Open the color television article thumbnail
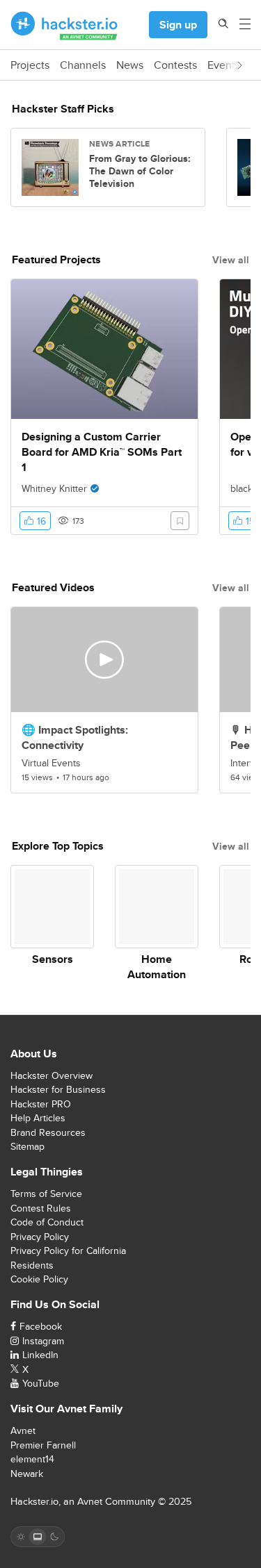Screen dimensions: 261x1568 (x=50, y=167)
